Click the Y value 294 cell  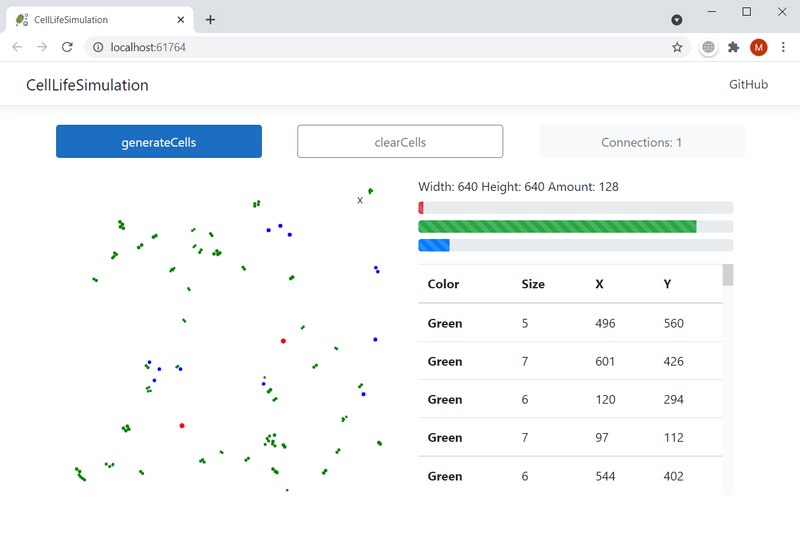tap(673, 400)
